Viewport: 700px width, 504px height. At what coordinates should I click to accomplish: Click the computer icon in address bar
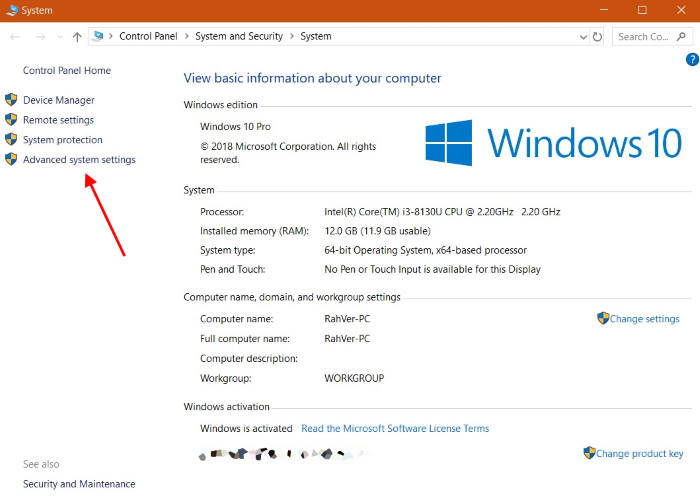pyautogui.click(x=98, y=36)
